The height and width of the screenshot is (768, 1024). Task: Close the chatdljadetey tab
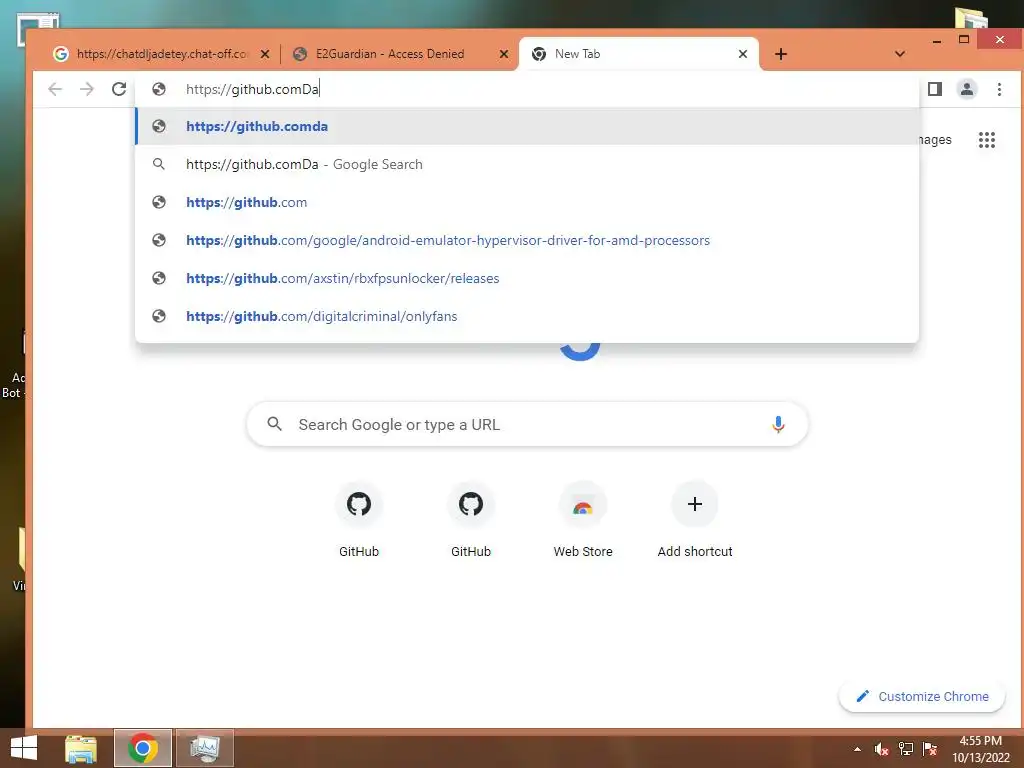(264, 54)
